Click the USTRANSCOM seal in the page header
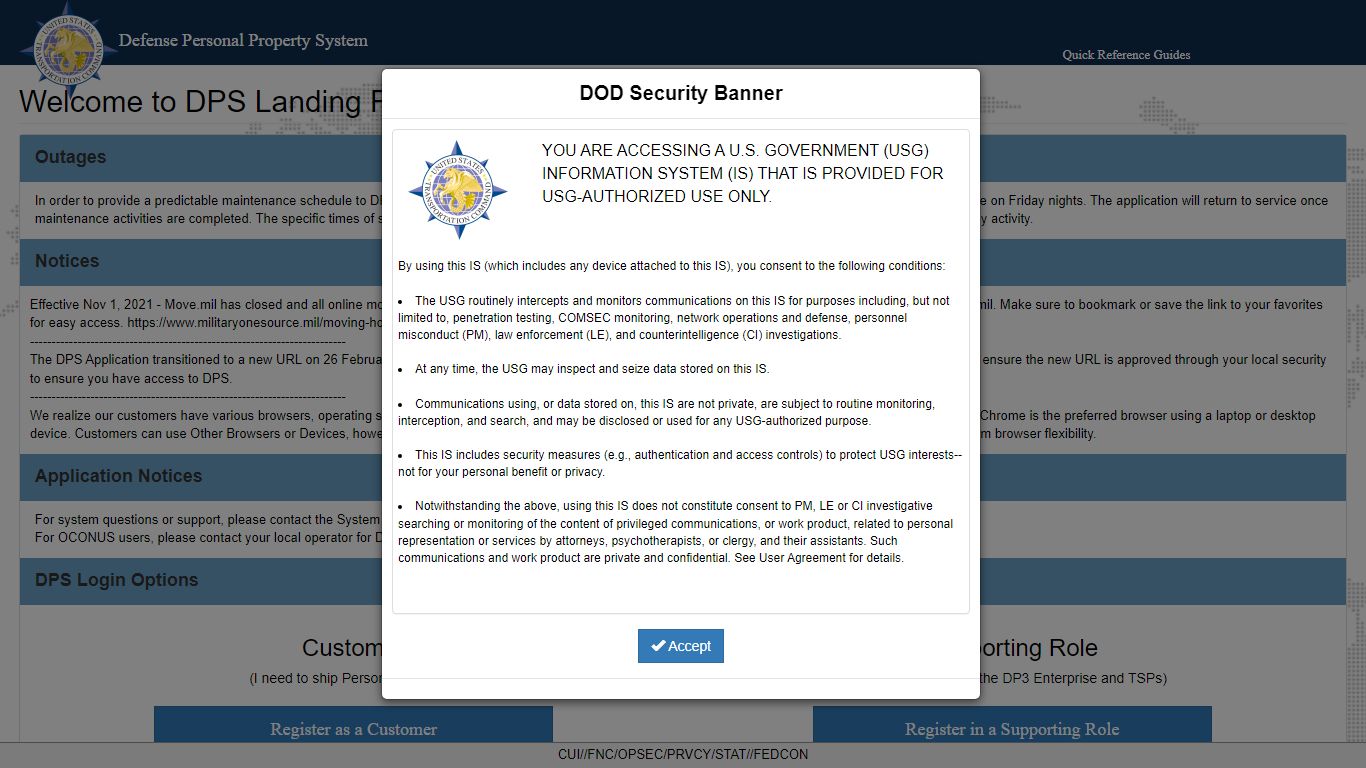Viewport: 1366px width, 768px height. [x=70, y=48]
